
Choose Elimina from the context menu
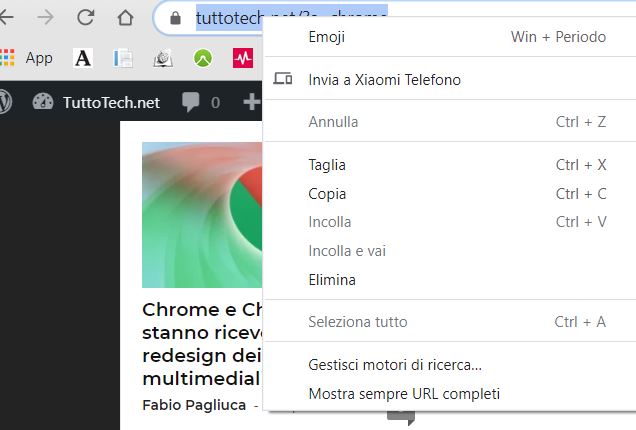(x=332, y=280)
